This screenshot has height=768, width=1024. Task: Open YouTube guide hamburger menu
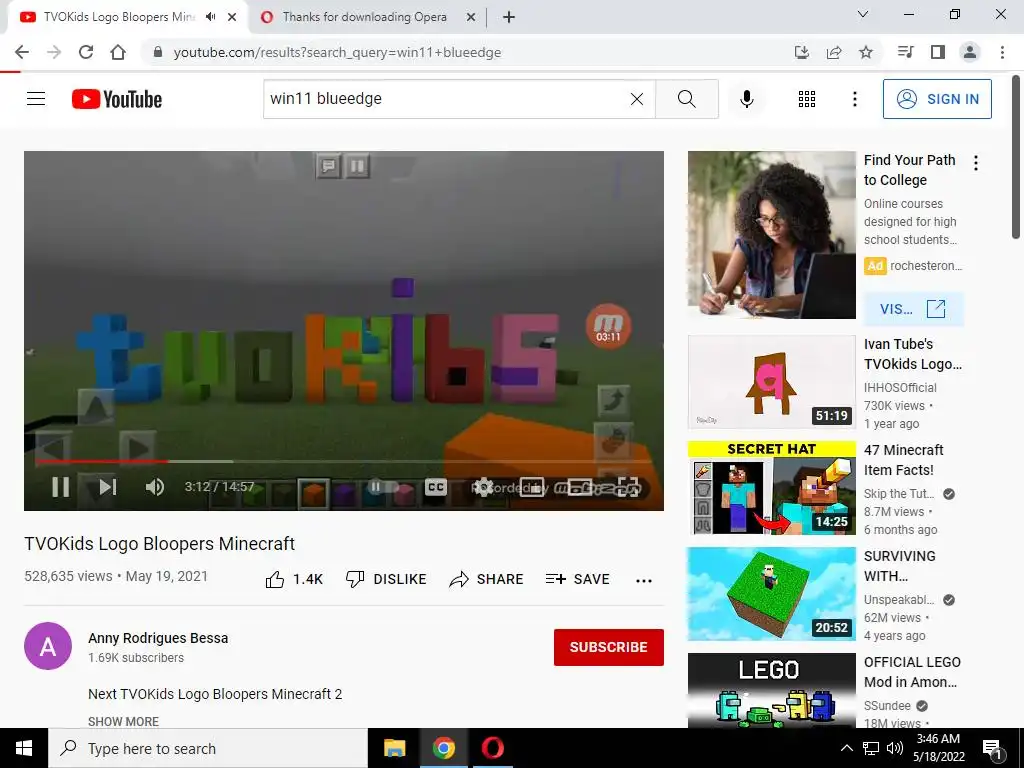tap(36, 99)
